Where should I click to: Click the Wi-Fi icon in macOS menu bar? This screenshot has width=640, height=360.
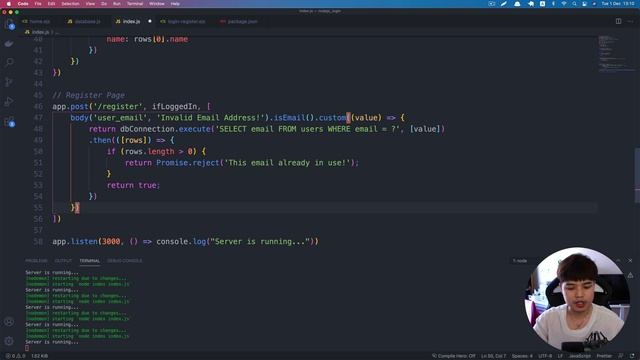[x=564, y=4]
